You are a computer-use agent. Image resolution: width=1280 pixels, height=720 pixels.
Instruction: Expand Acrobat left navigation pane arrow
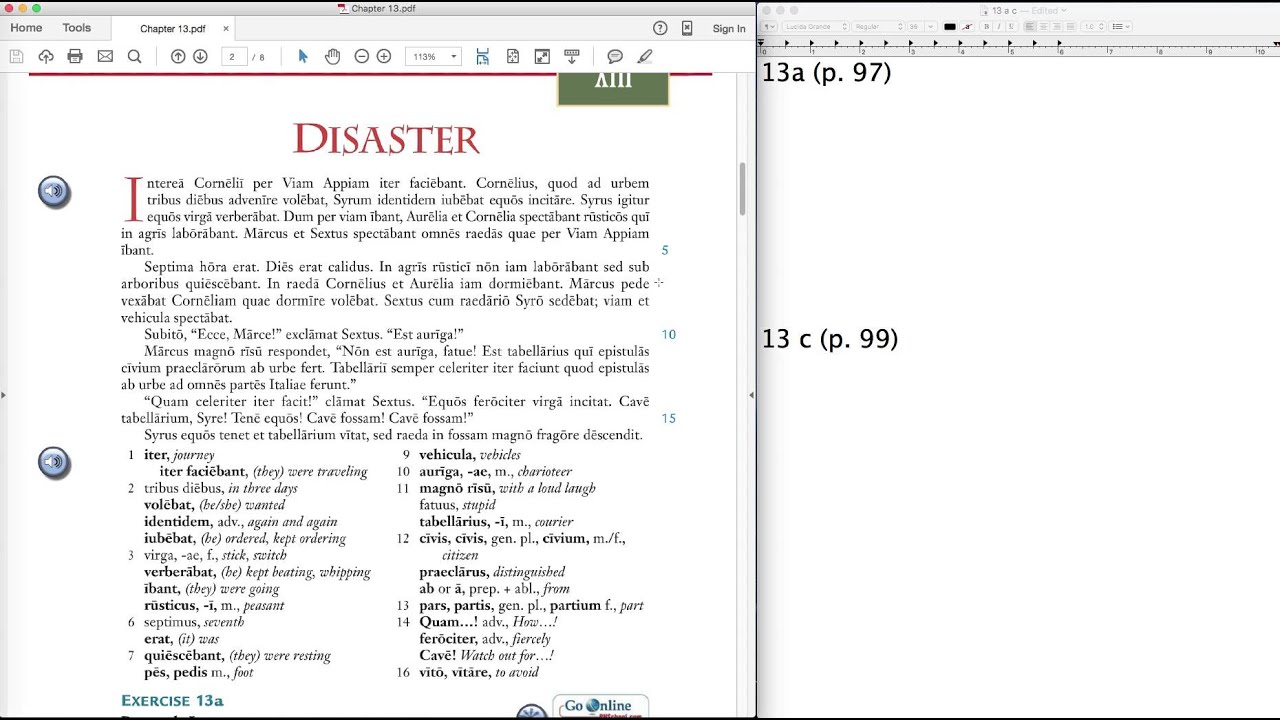[4, 395]
